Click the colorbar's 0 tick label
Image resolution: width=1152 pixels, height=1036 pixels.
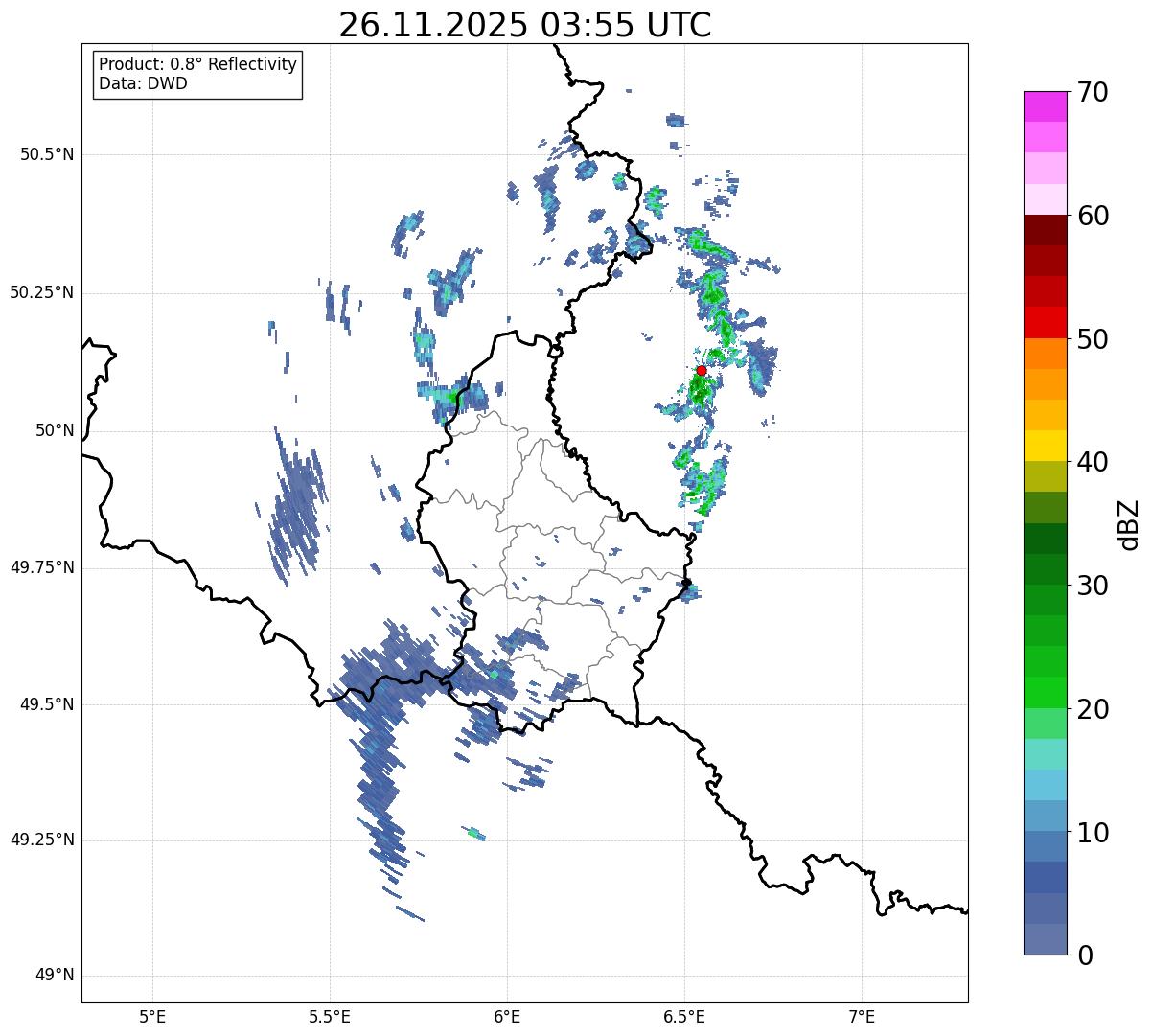1084,955
